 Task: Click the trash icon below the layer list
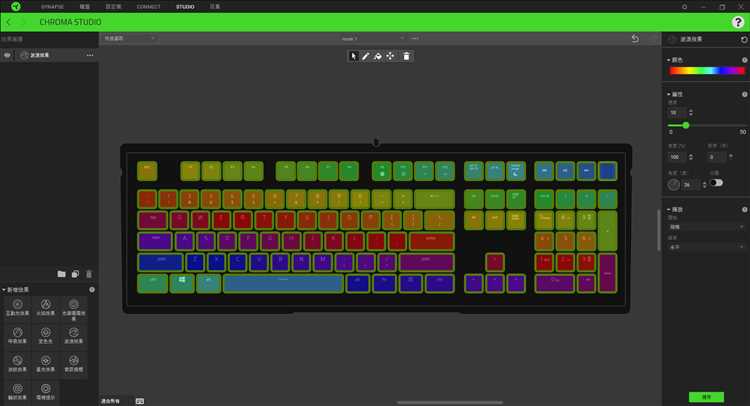click(x=88, y=274)
